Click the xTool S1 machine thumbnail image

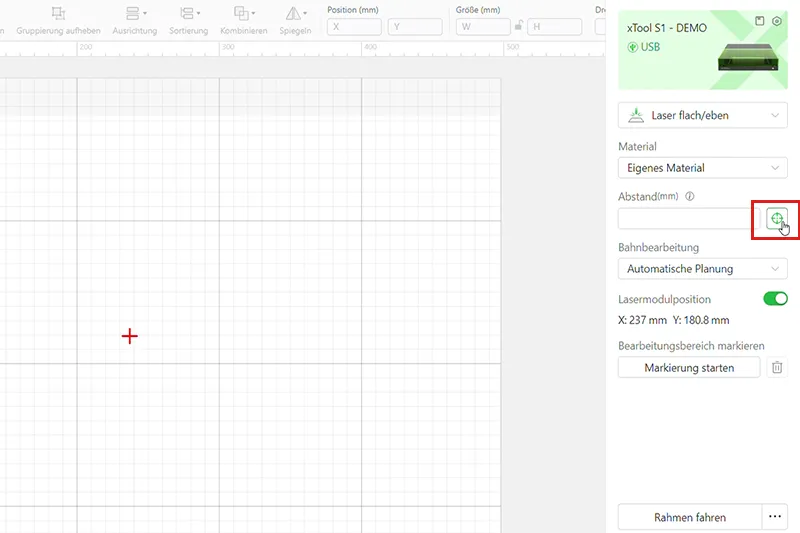point(748,57)
